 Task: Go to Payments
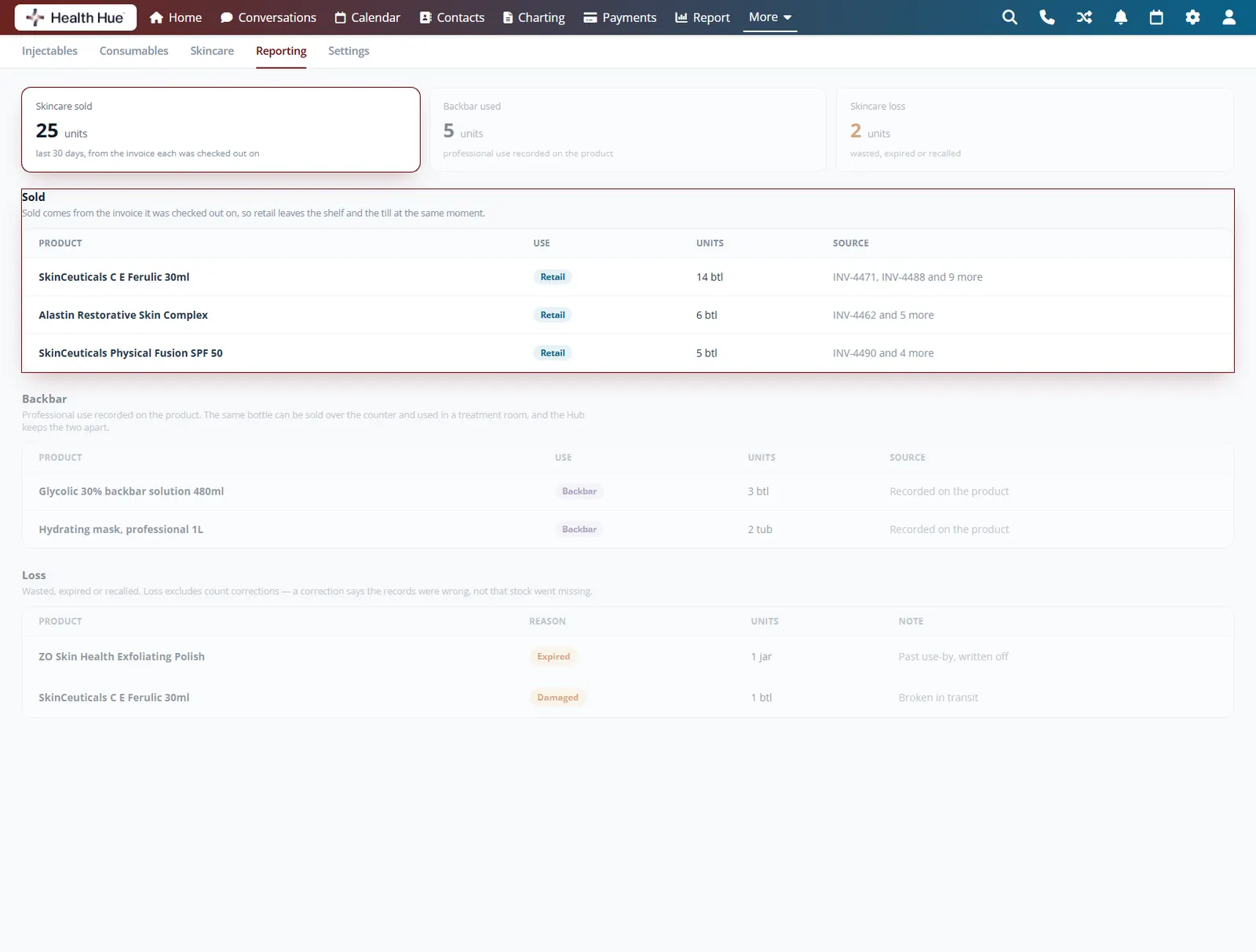pos(620,17)
